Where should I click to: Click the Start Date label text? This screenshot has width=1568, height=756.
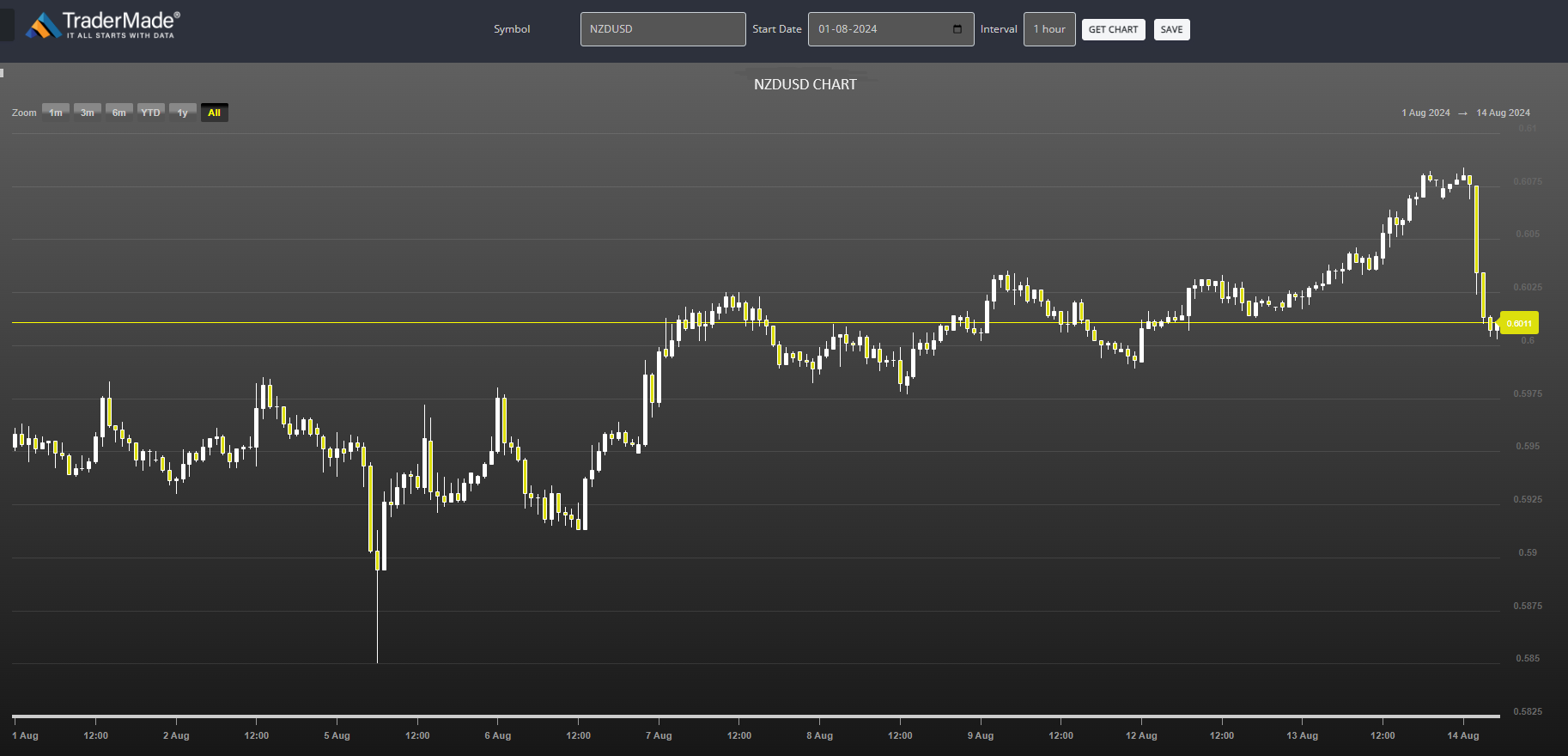click(777, 29)
